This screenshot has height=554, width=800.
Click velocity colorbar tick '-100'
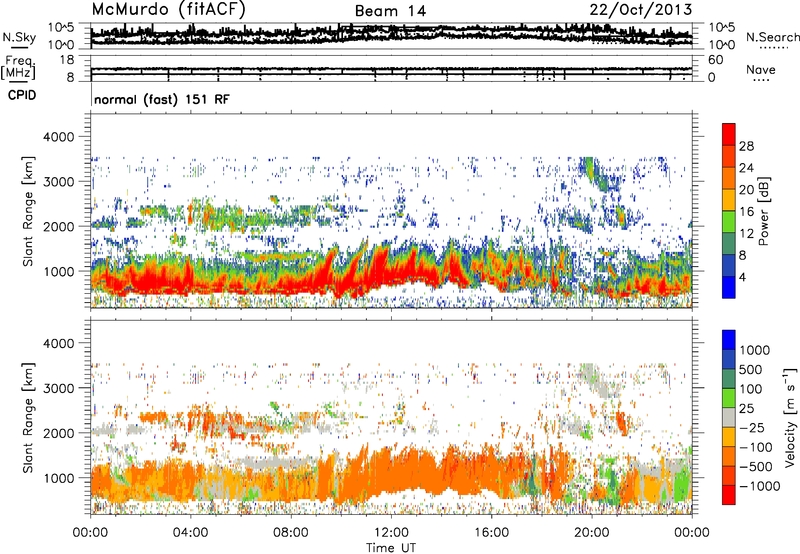[x=756, y=447]
